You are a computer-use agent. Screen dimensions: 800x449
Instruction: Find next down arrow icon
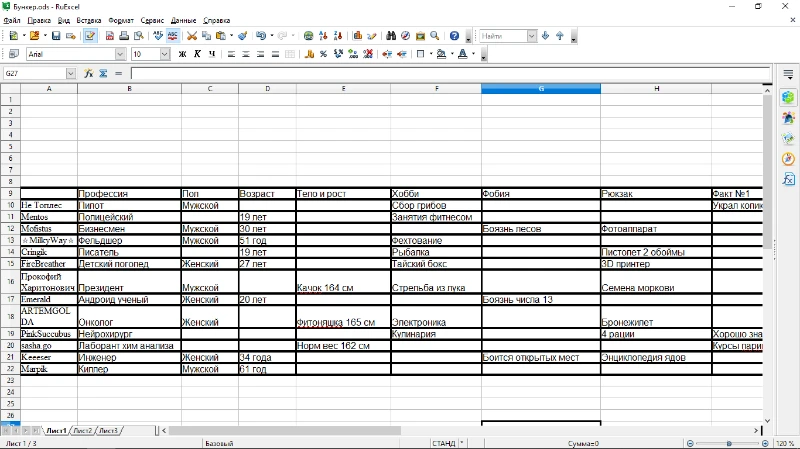pos(545,36)
